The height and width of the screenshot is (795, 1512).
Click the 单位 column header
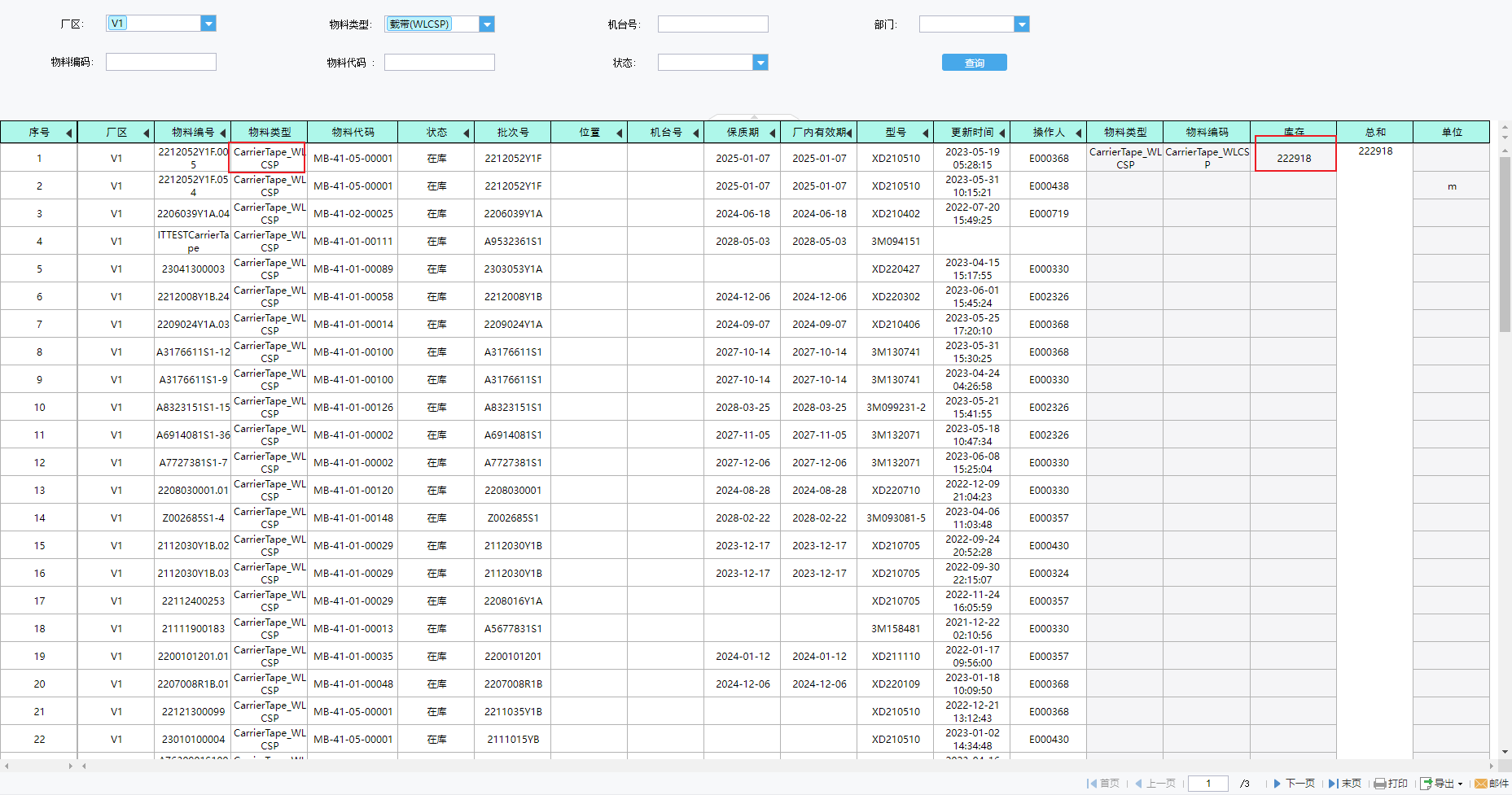click(x=1452, y=132)
